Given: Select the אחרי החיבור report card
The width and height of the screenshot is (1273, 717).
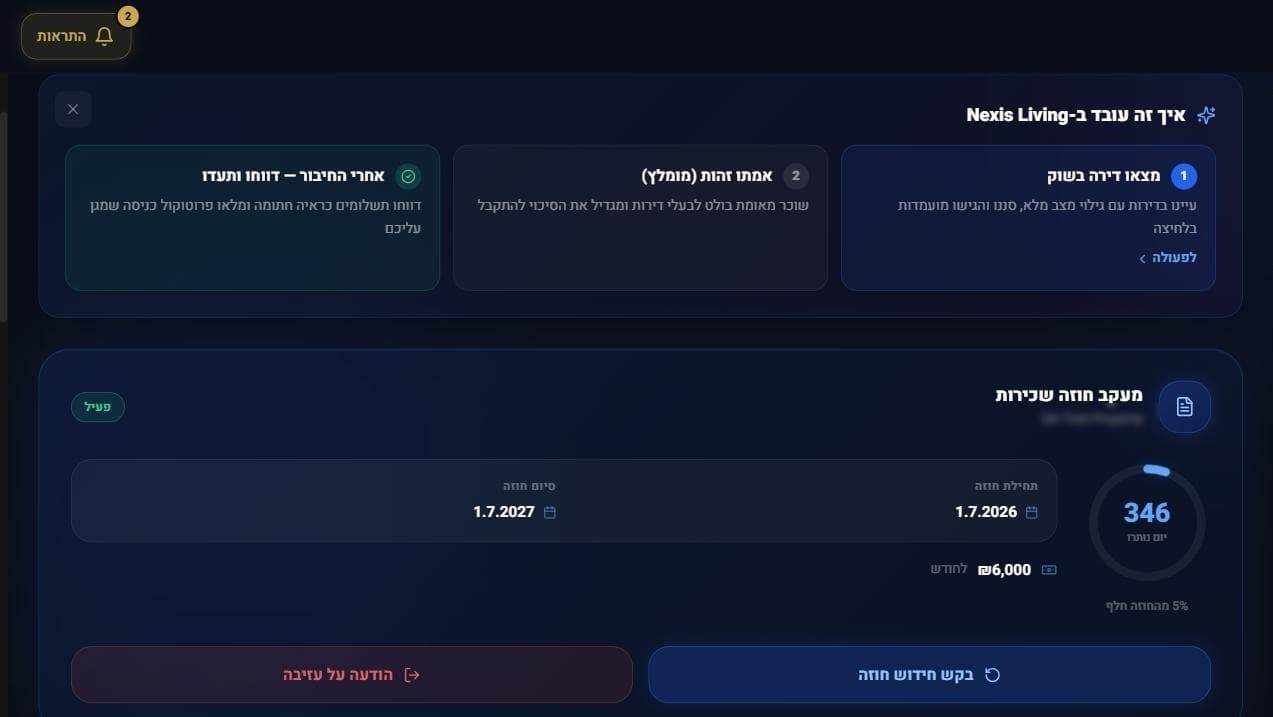Looking at the screenshot, I should (252, 218).
